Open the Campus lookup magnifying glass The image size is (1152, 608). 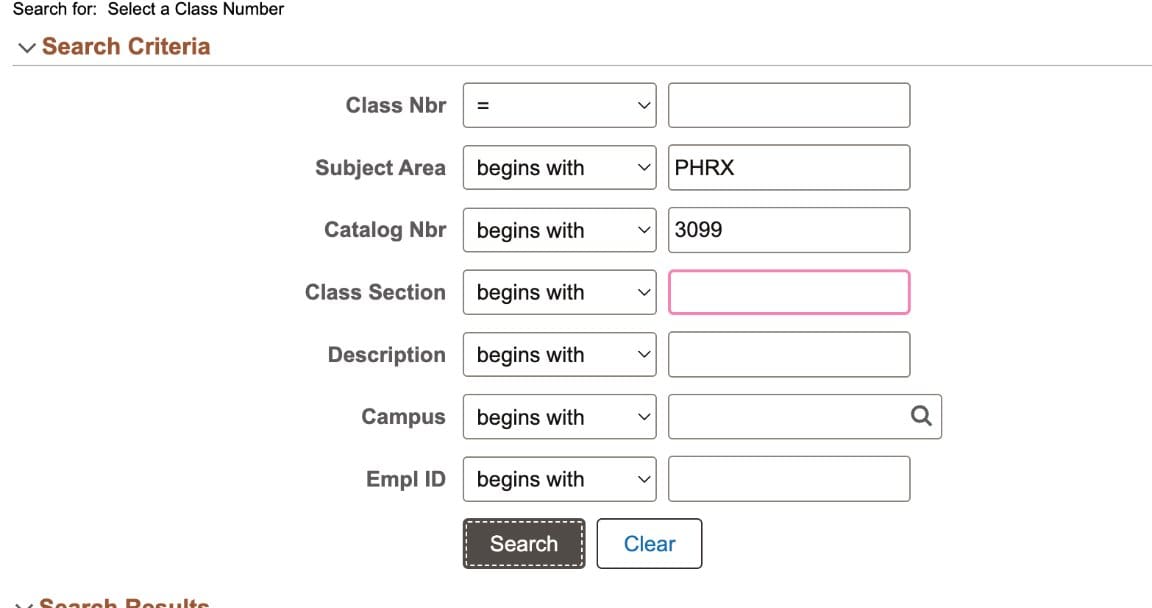pos(920,416)
